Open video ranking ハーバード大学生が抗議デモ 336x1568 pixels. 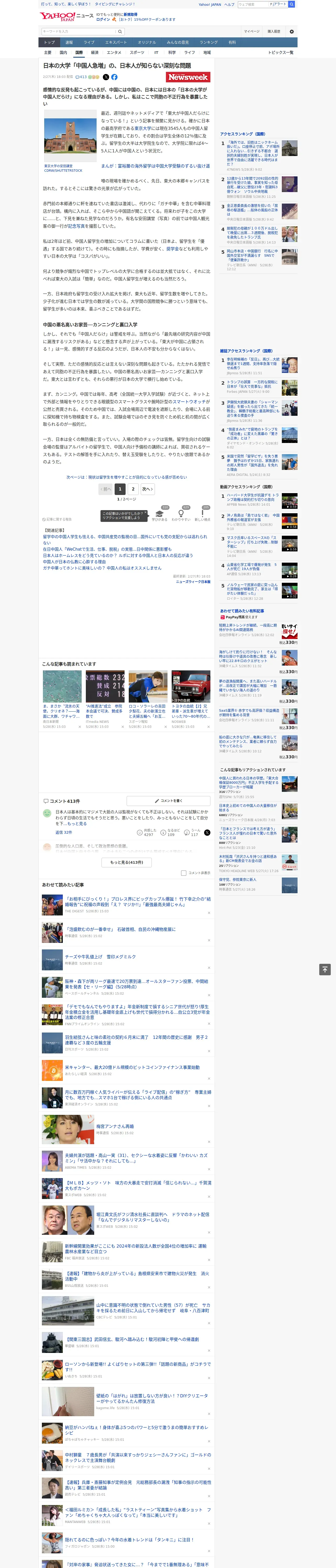253,497
